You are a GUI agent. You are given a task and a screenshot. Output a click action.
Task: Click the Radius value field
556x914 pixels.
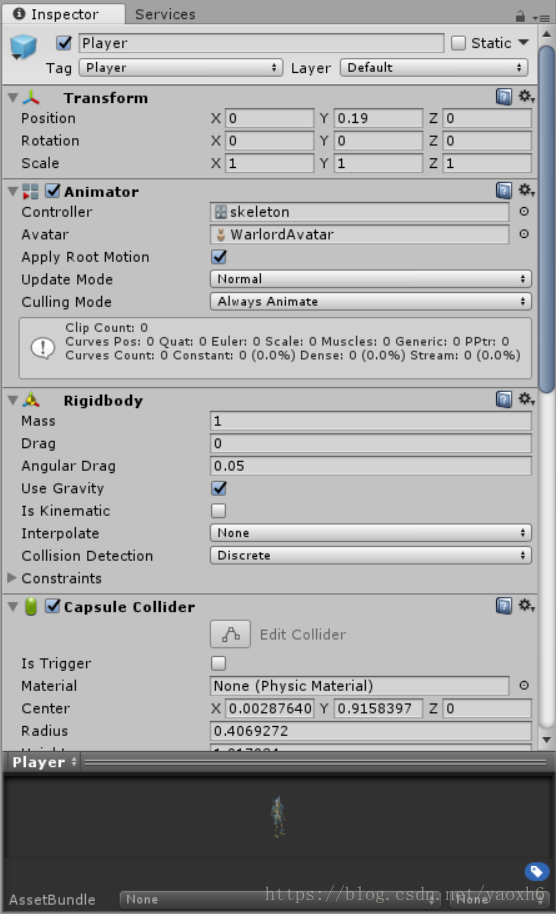371,731
